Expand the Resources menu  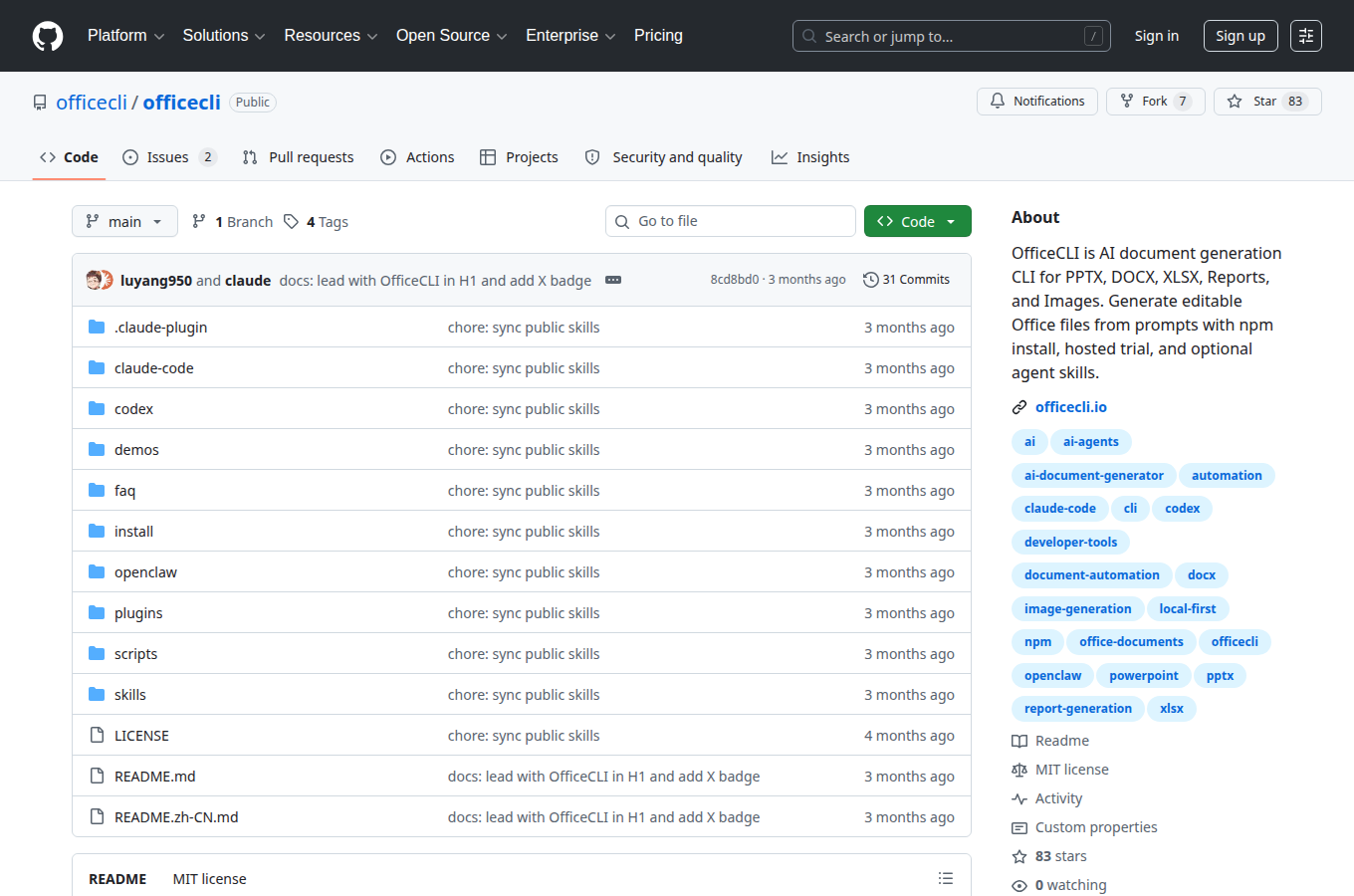(331, 36)
